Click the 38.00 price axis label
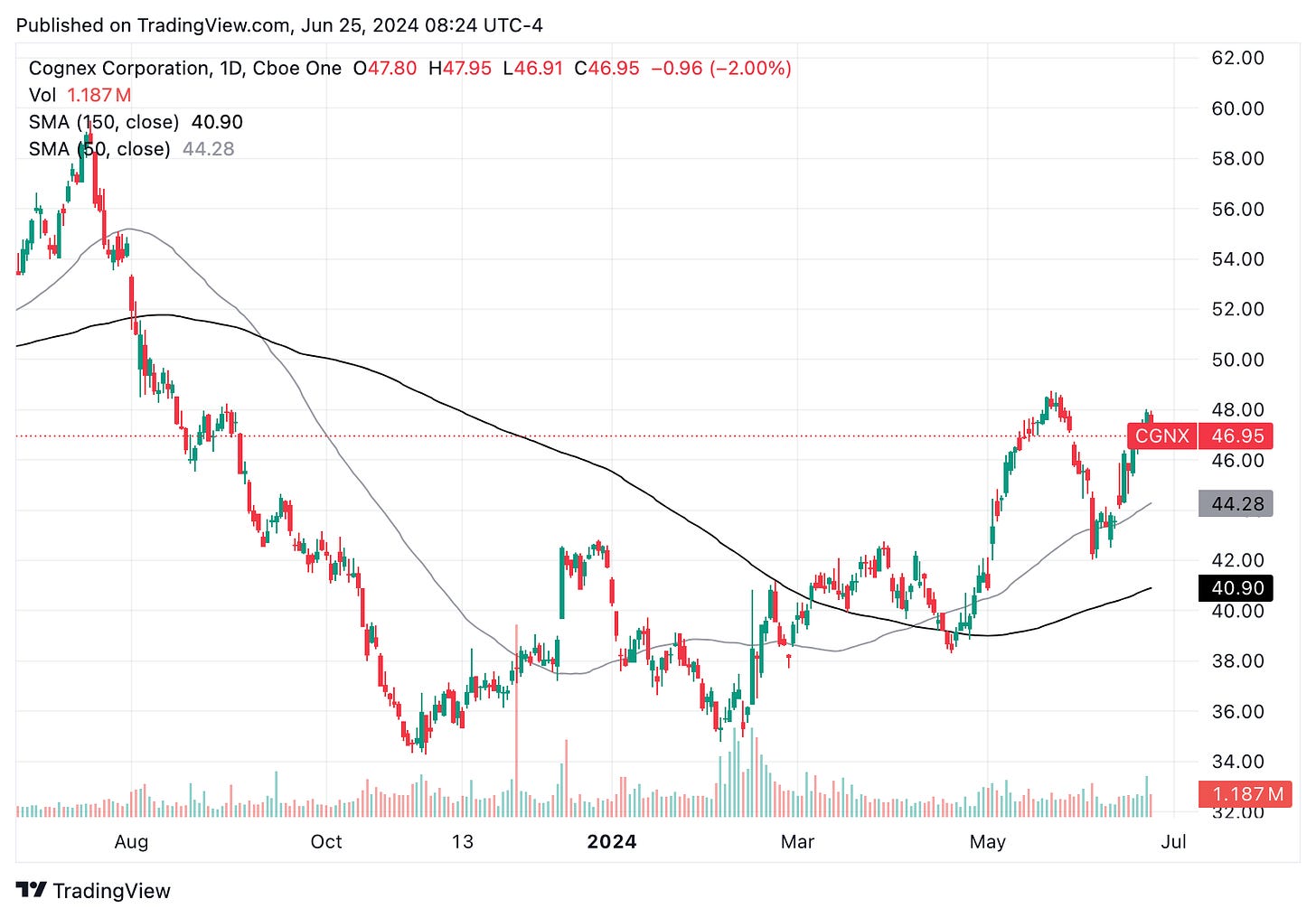This screenshot has width=1316, height=918. [1237, 661]
